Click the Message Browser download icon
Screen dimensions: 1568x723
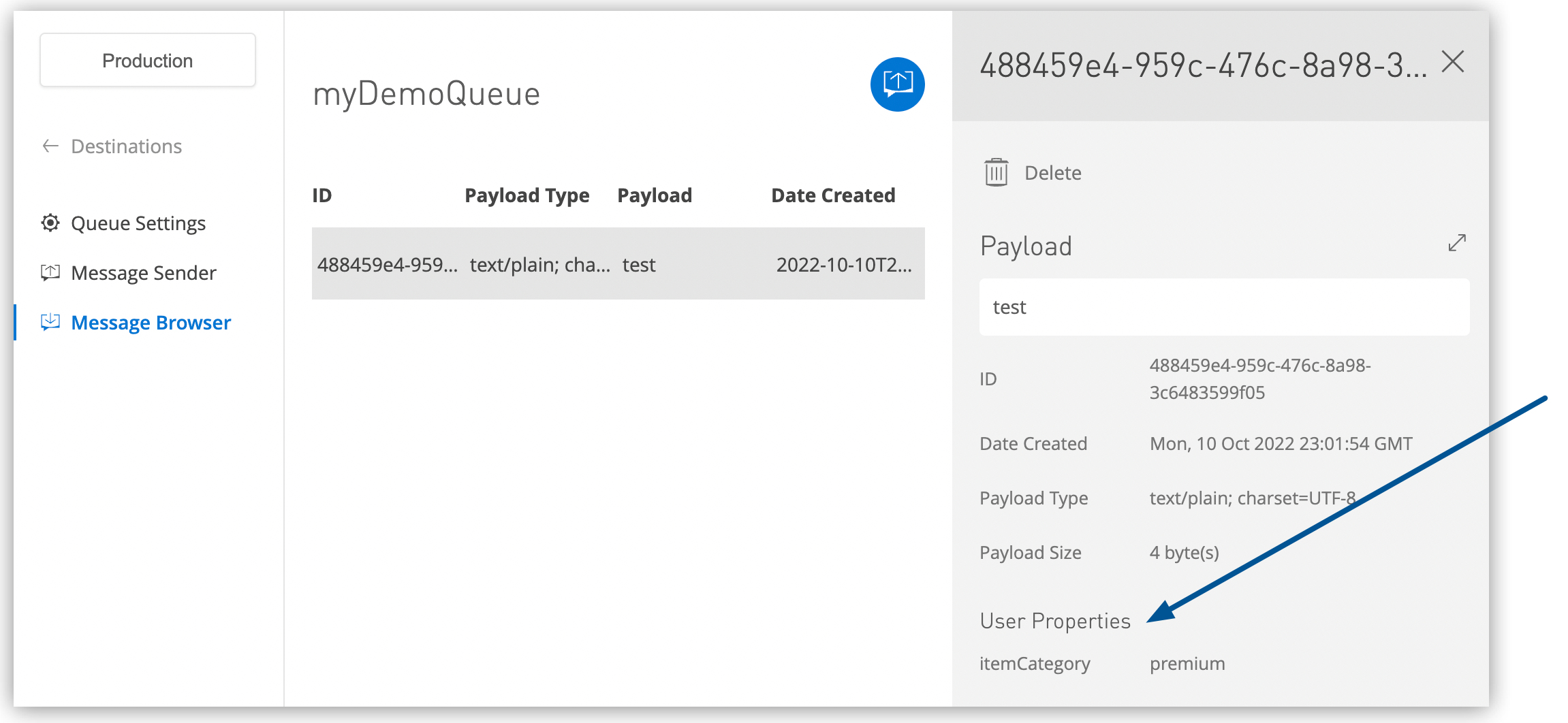(49, 322)
